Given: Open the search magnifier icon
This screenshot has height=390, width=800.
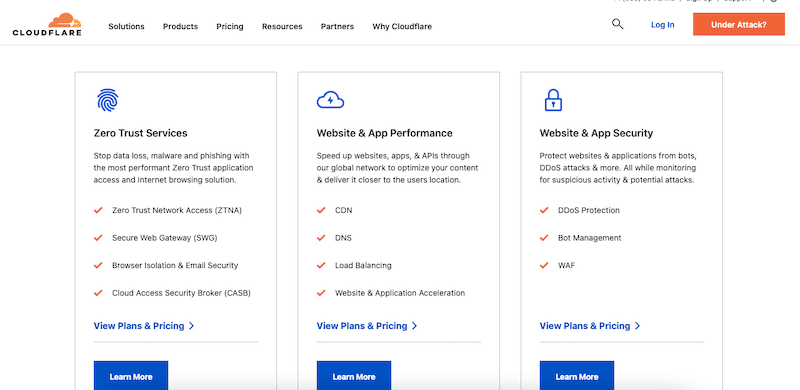Looking at the screenshot, I should pyautogui.click(x=617, y=24).
